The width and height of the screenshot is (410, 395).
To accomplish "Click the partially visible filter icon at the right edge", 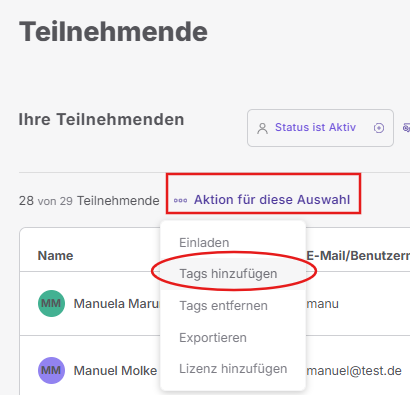I will coord(406,128).
